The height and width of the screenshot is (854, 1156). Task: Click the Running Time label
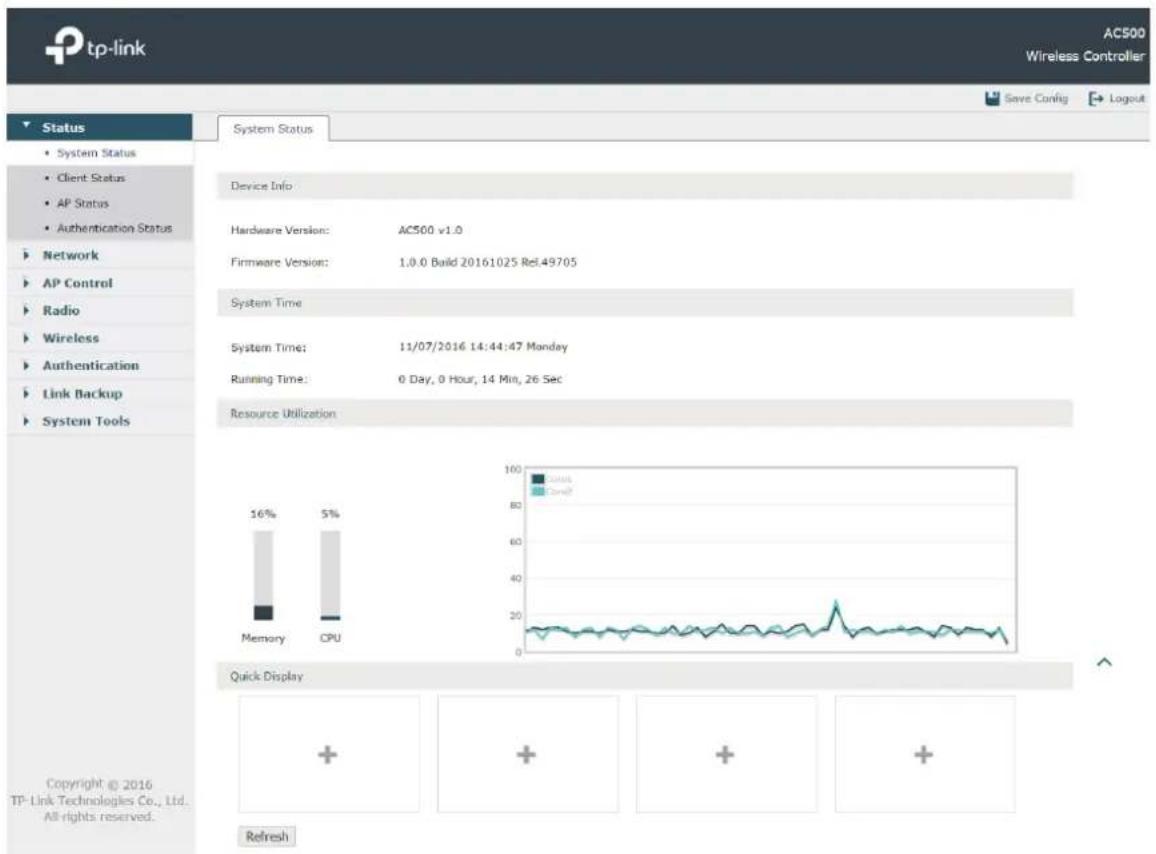[269, 379]
